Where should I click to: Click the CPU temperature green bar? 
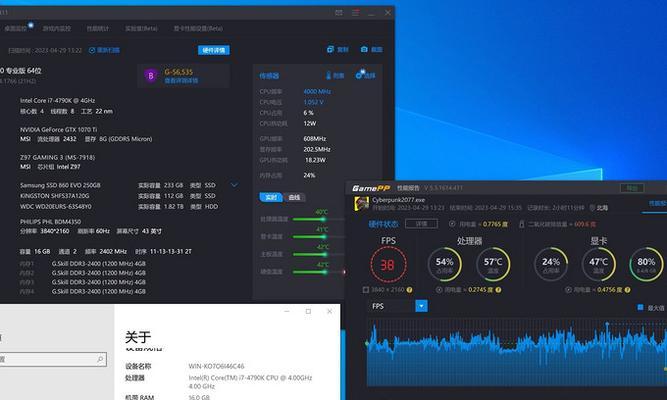pos(309,219)
